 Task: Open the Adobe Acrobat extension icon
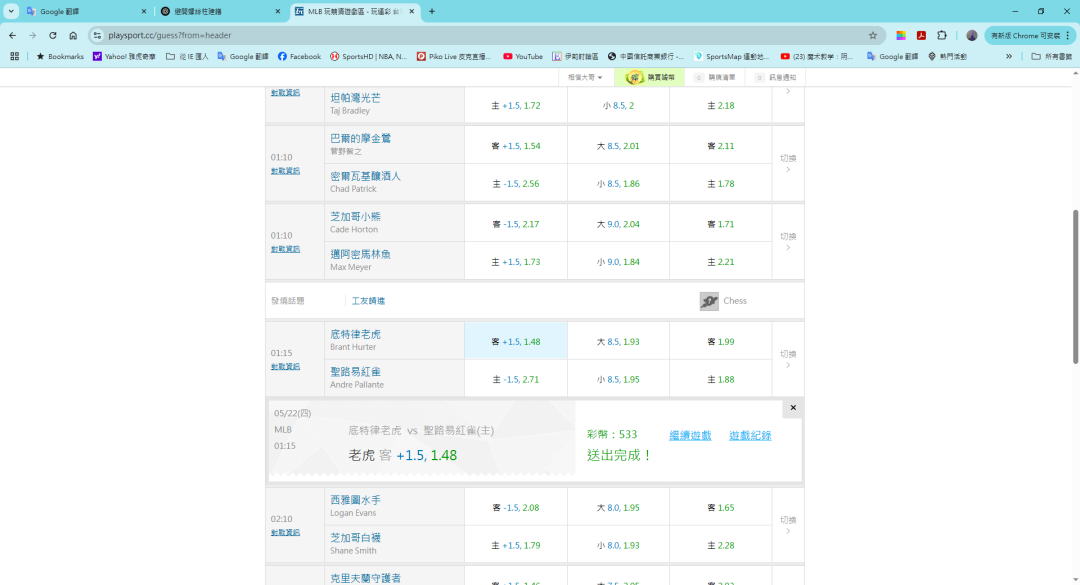[x=921, y=35]
